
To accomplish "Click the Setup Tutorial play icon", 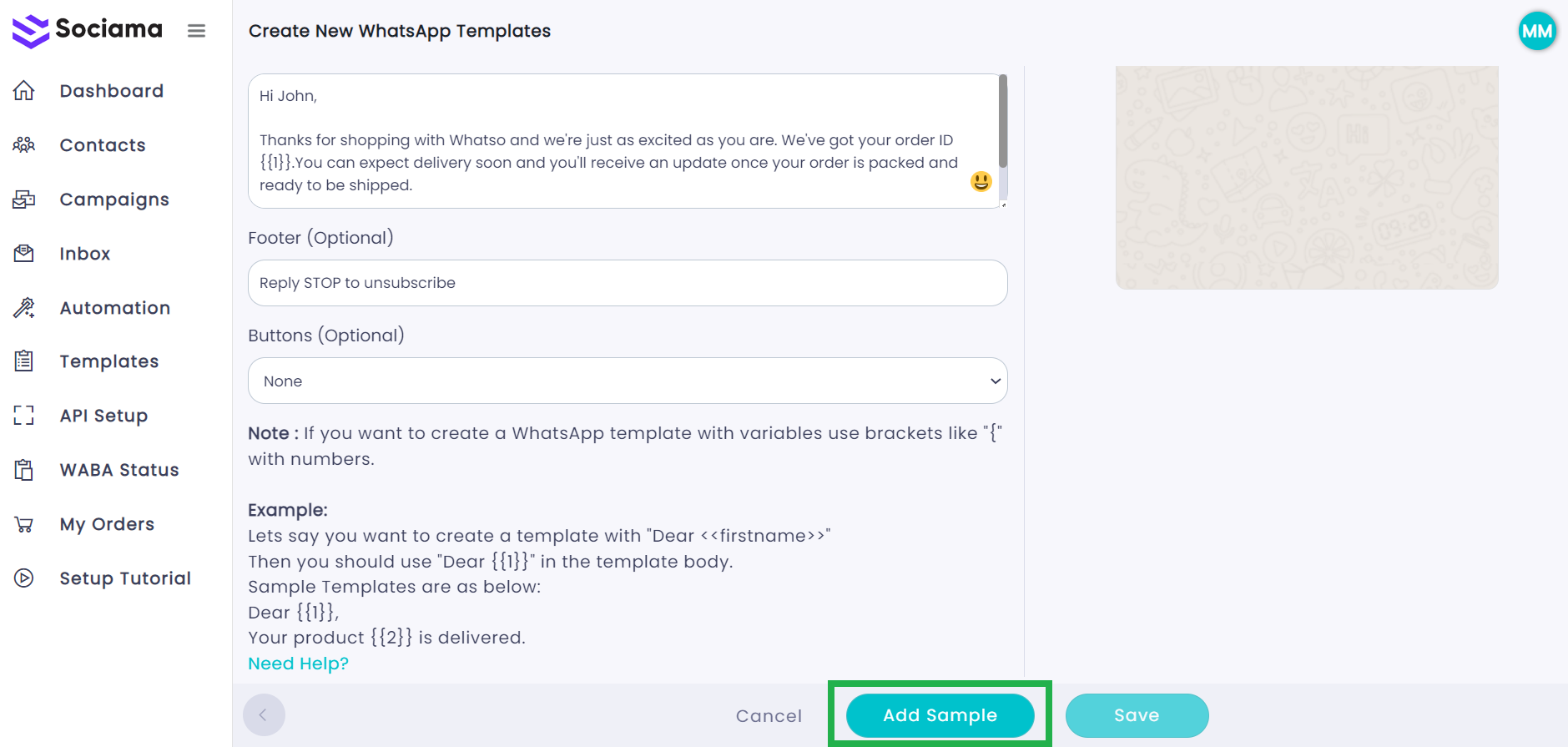I will tap(24, 578).
